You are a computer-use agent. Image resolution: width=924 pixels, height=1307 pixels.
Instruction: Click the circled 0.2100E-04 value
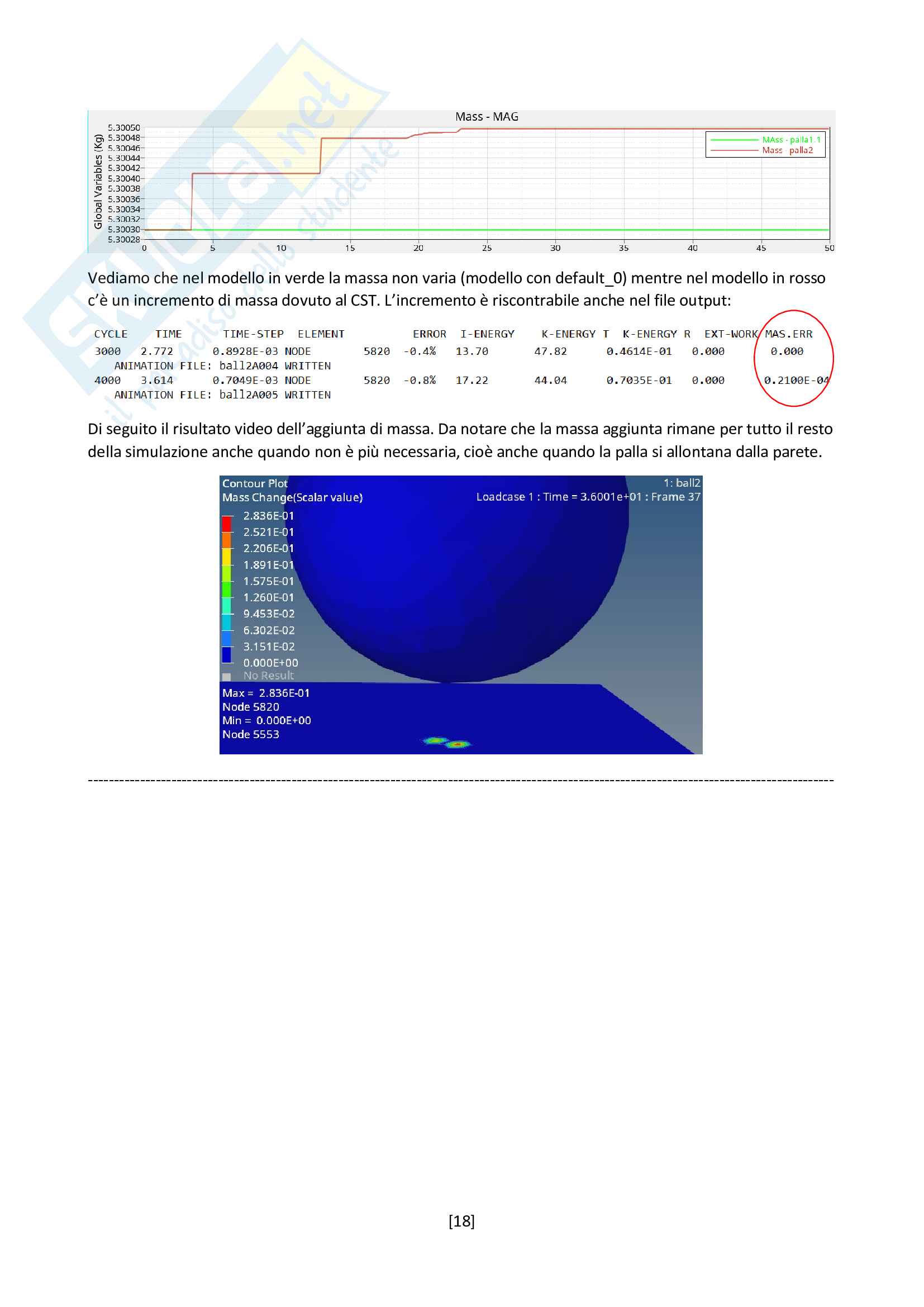click(x=797, y=381)
